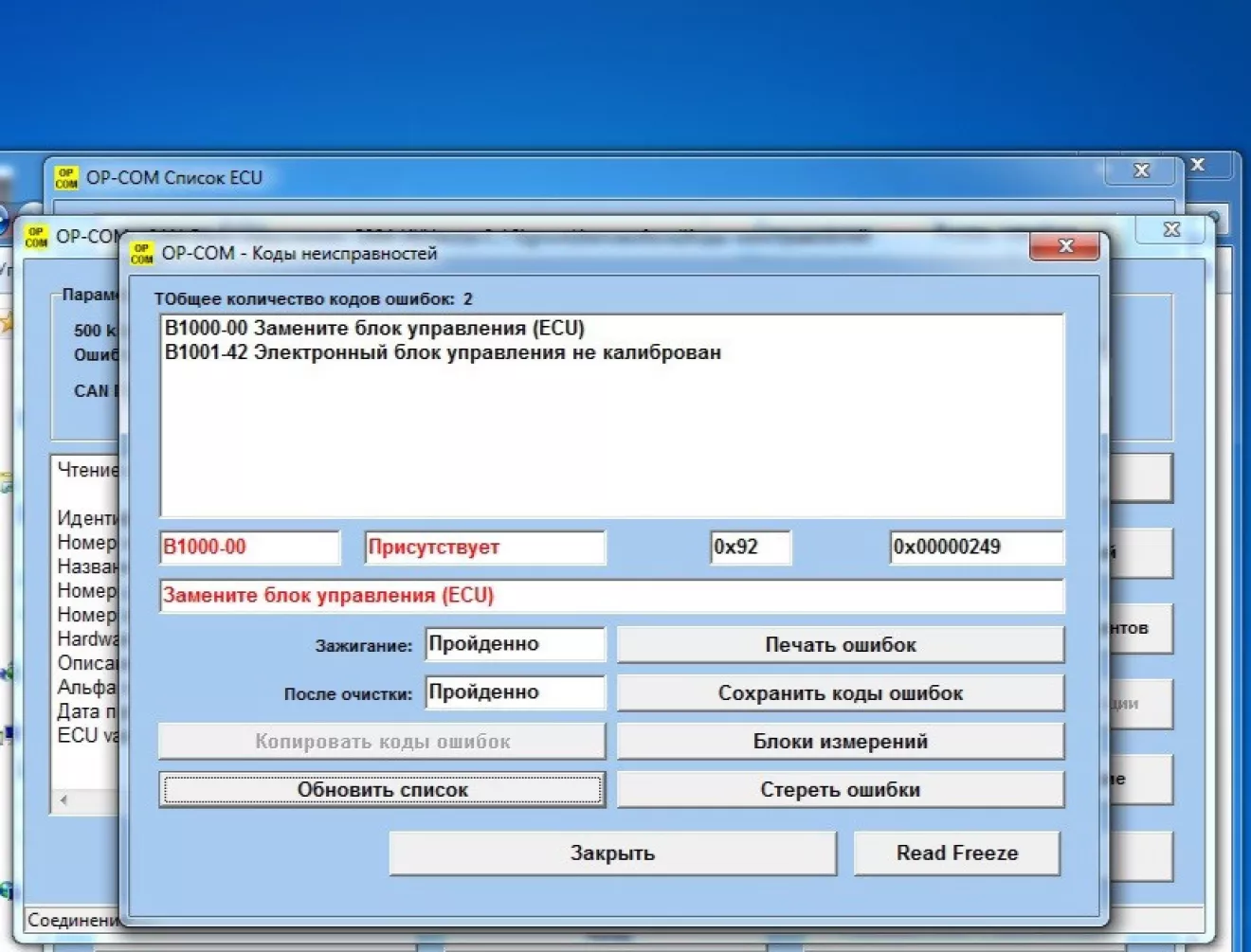Click the Закрыть button

612,853
